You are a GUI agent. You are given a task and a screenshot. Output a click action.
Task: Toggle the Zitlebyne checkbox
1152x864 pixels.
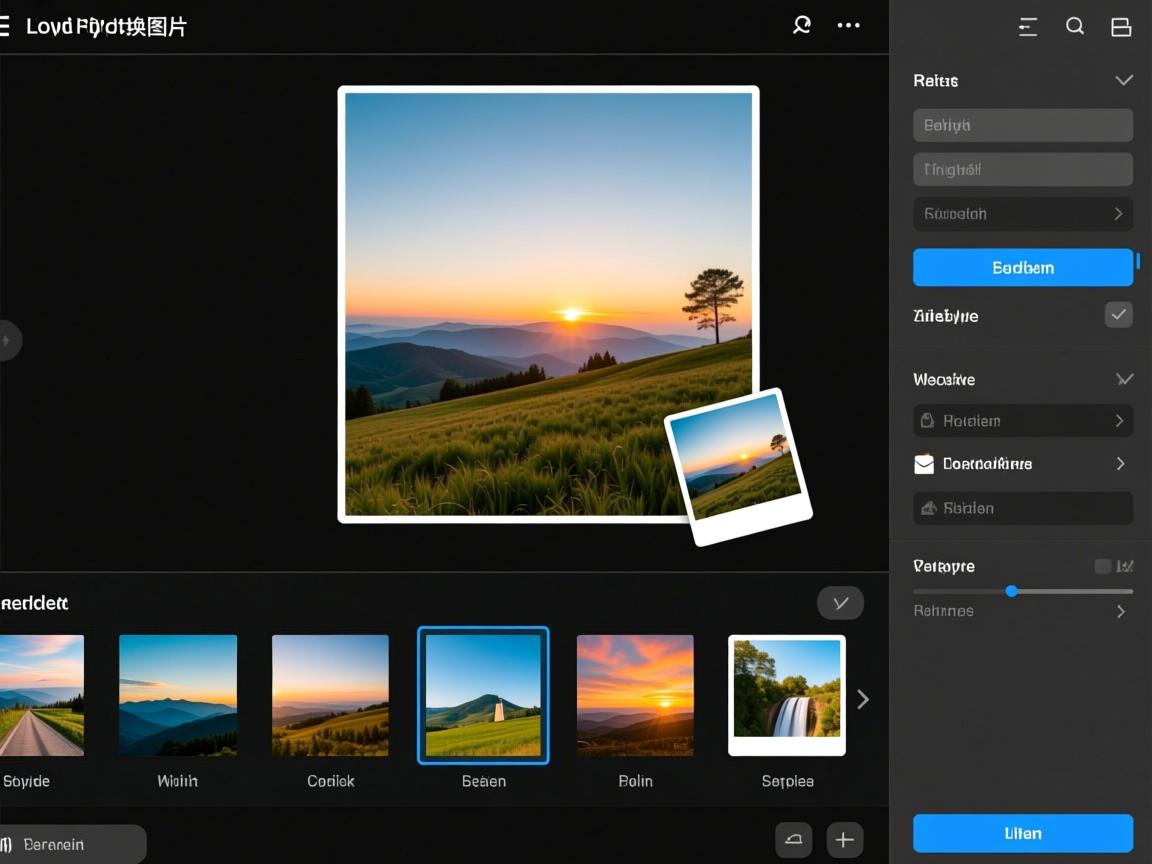click(x=1118, y=315)
